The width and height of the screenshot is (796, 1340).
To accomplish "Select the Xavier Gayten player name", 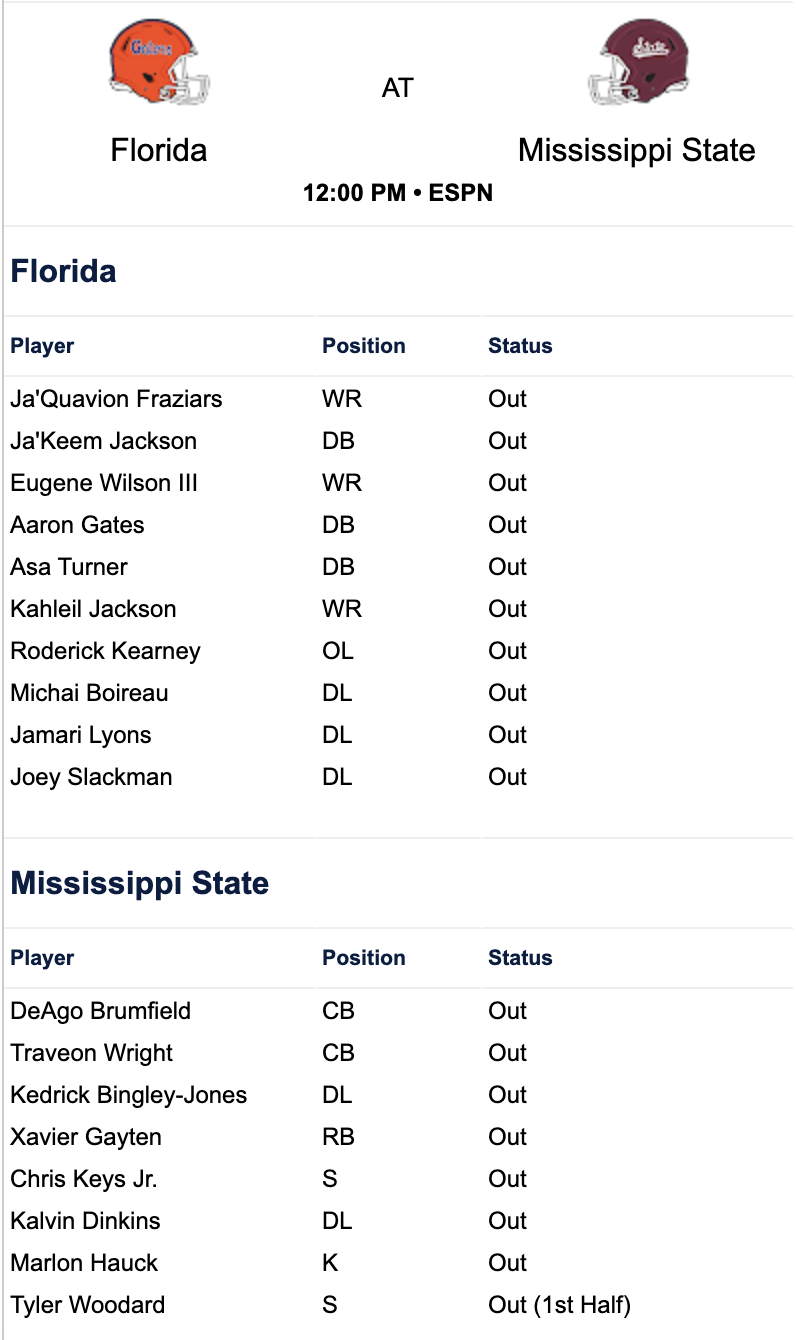I will click(86, 1137).
